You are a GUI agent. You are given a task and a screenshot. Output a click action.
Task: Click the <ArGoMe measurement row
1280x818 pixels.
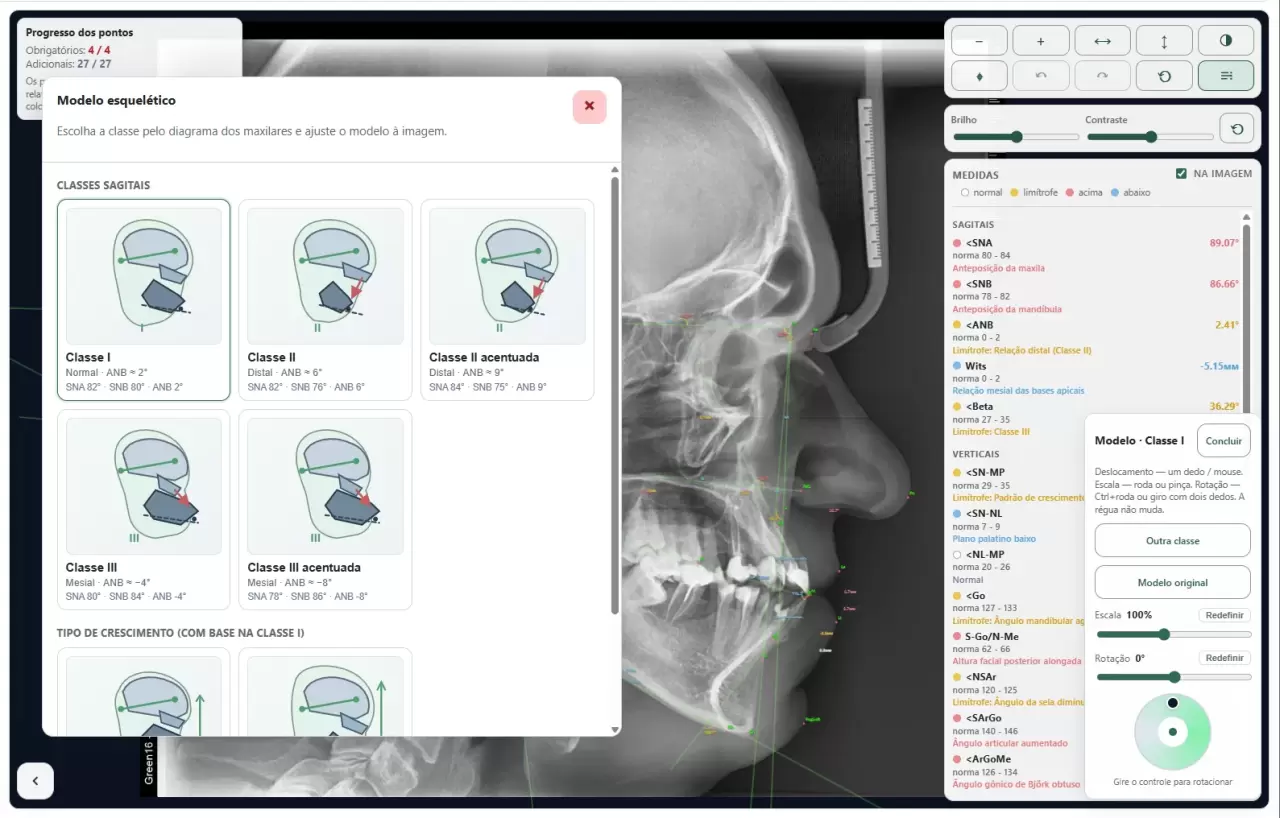click(1017, 771)
